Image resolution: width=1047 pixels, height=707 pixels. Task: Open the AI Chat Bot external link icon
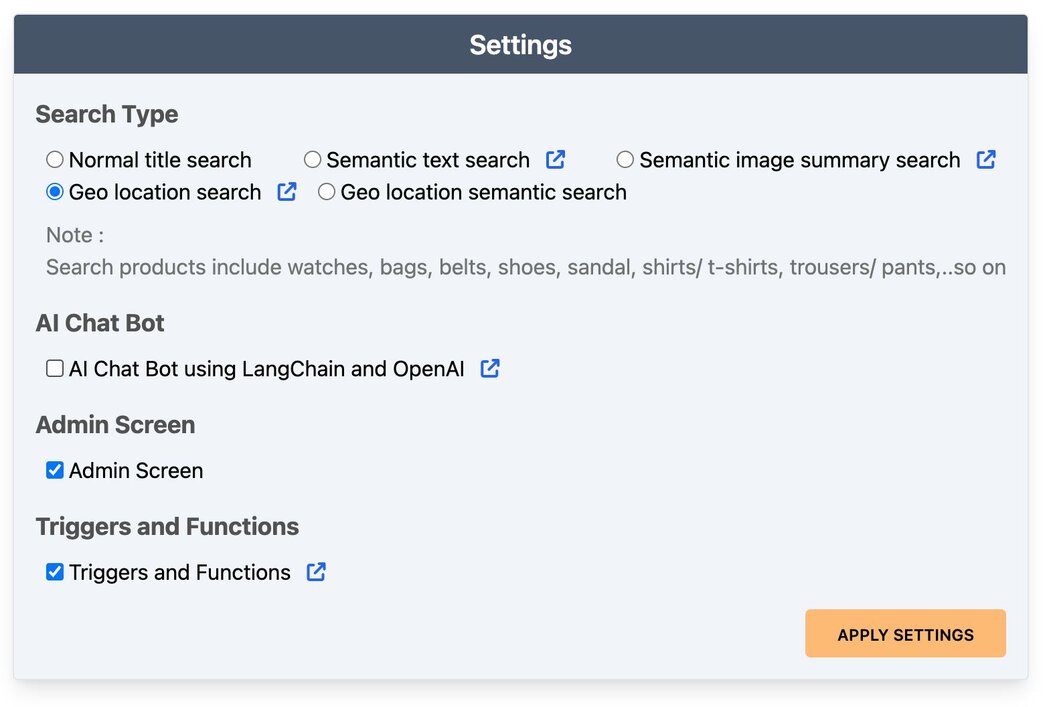490,368
